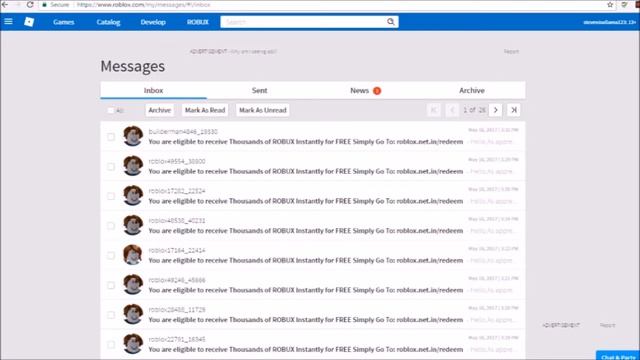This screenshot has height=360, width=640.
Task: Click the search magnifier icon
Action: tap(391, 22)
